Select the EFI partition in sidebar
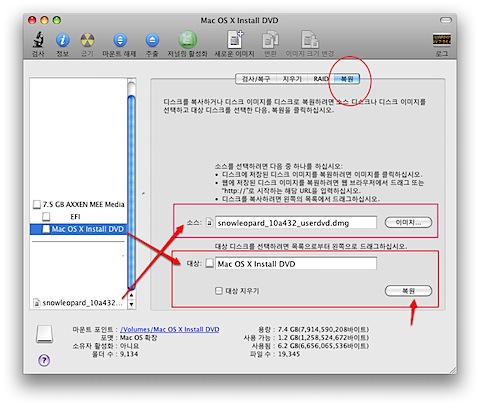Image resolution: width=478 pixels, height=406 pixels. 79,217
